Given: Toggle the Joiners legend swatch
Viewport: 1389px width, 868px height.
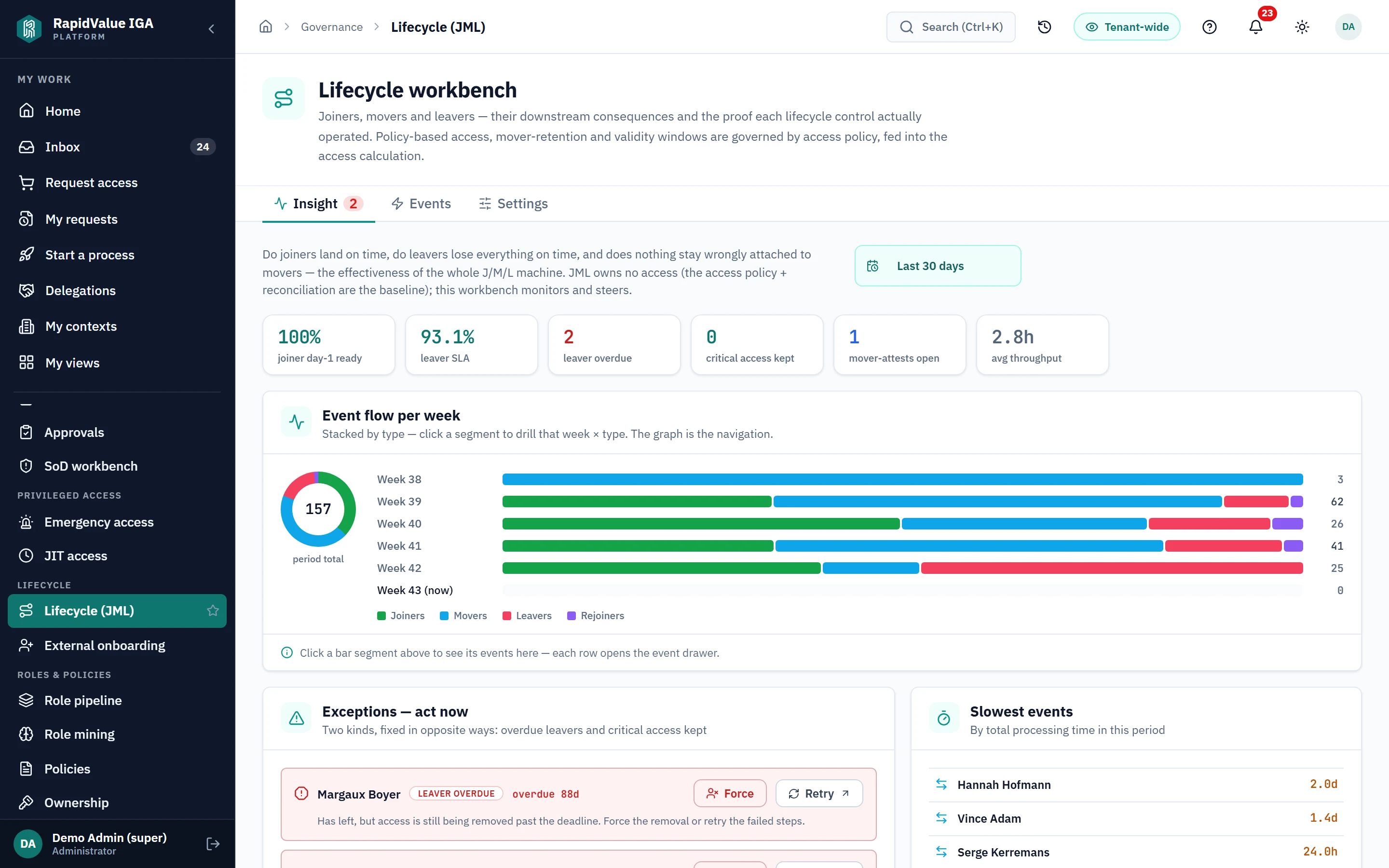Looking at the screenshot, I should click(x=381, y=616).
